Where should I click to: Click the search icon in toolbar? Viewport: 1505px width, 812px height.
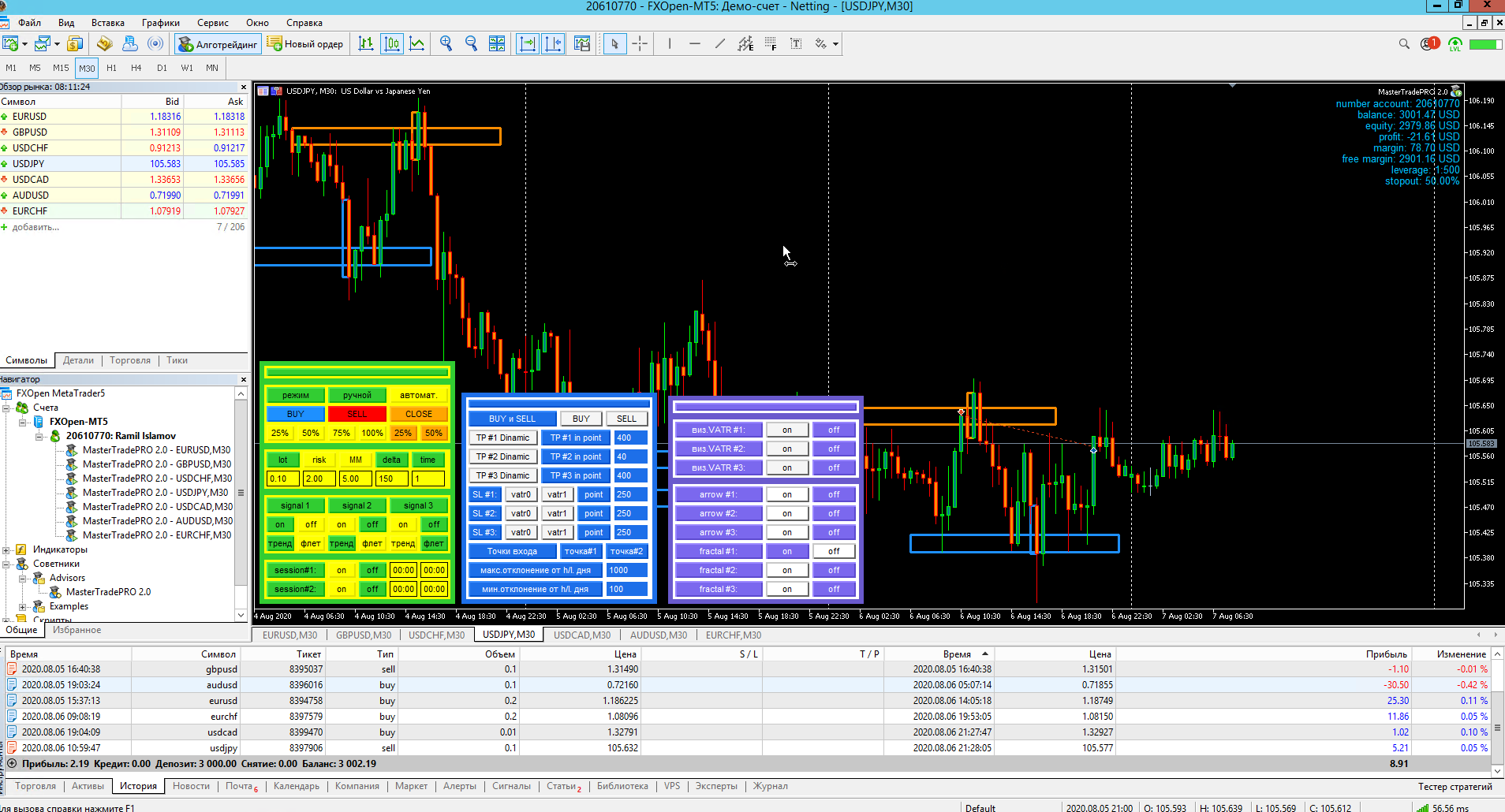[1404, 44]
